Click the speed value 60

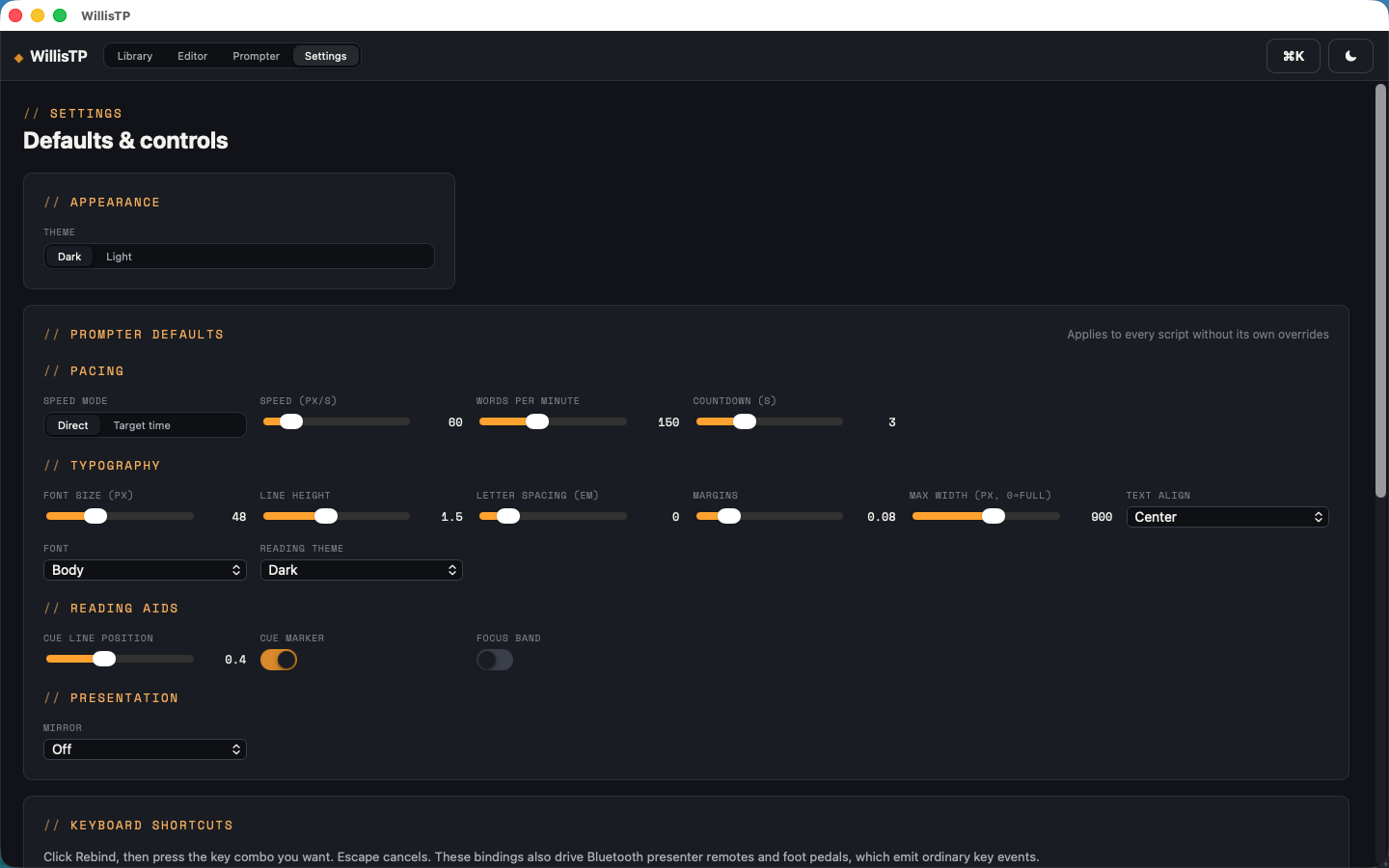(x=455, y=422)
